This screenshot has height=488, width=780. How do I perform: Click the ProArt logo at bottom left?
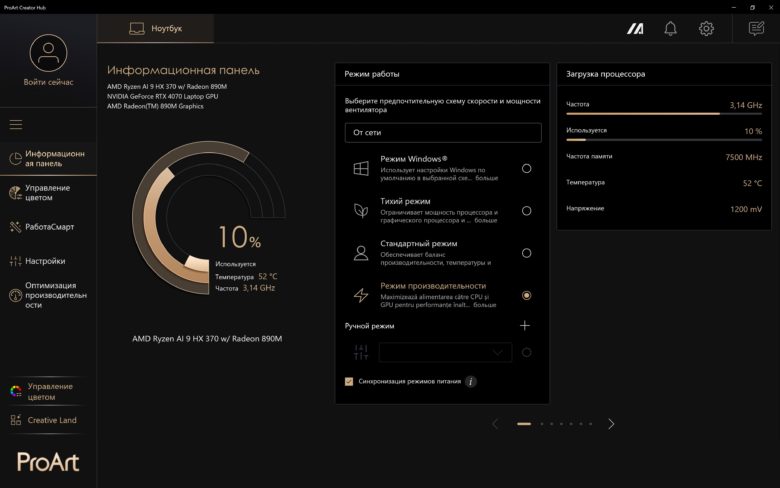48,462
